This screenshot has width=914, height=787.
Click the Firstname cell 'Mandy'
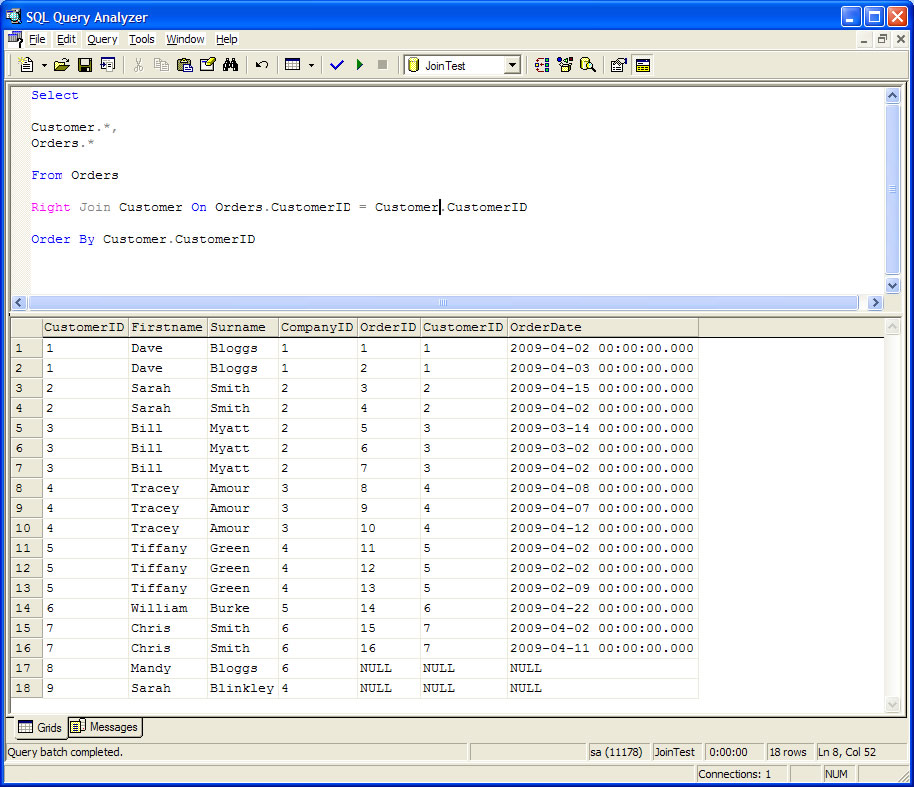[x=168, y=668]
